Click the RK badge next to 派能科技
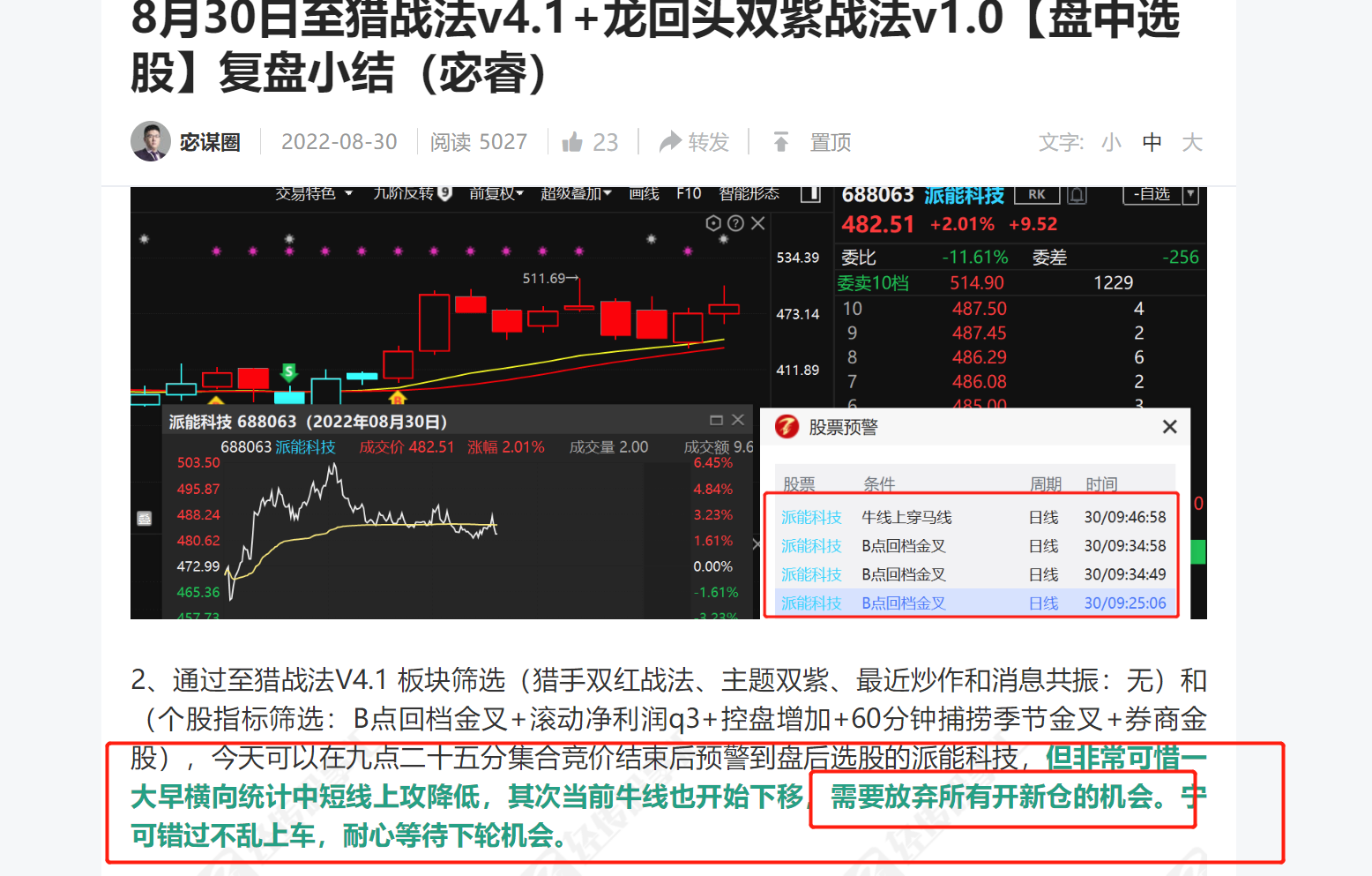 [x=1037, y=194]
